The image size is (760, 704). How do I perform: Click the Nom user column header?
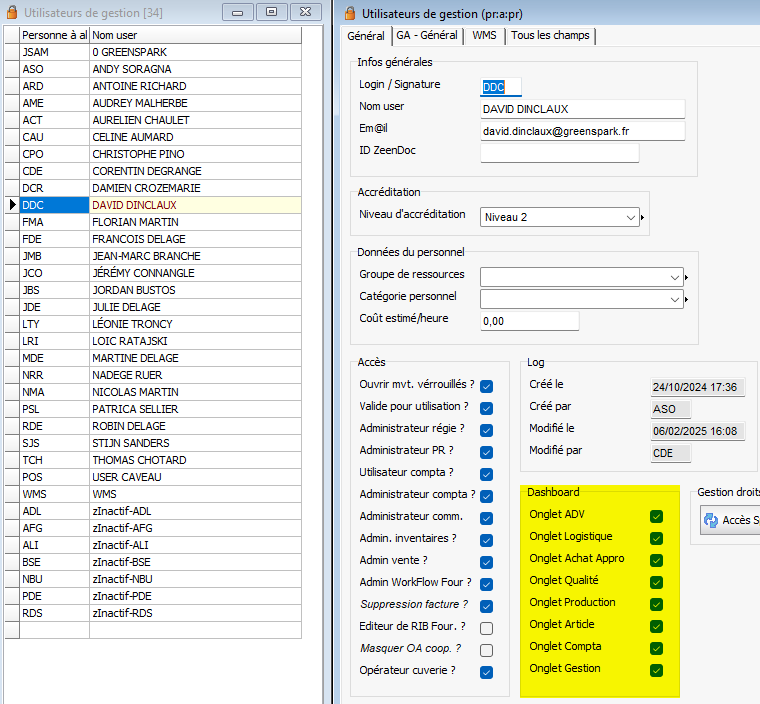(194, 35)
